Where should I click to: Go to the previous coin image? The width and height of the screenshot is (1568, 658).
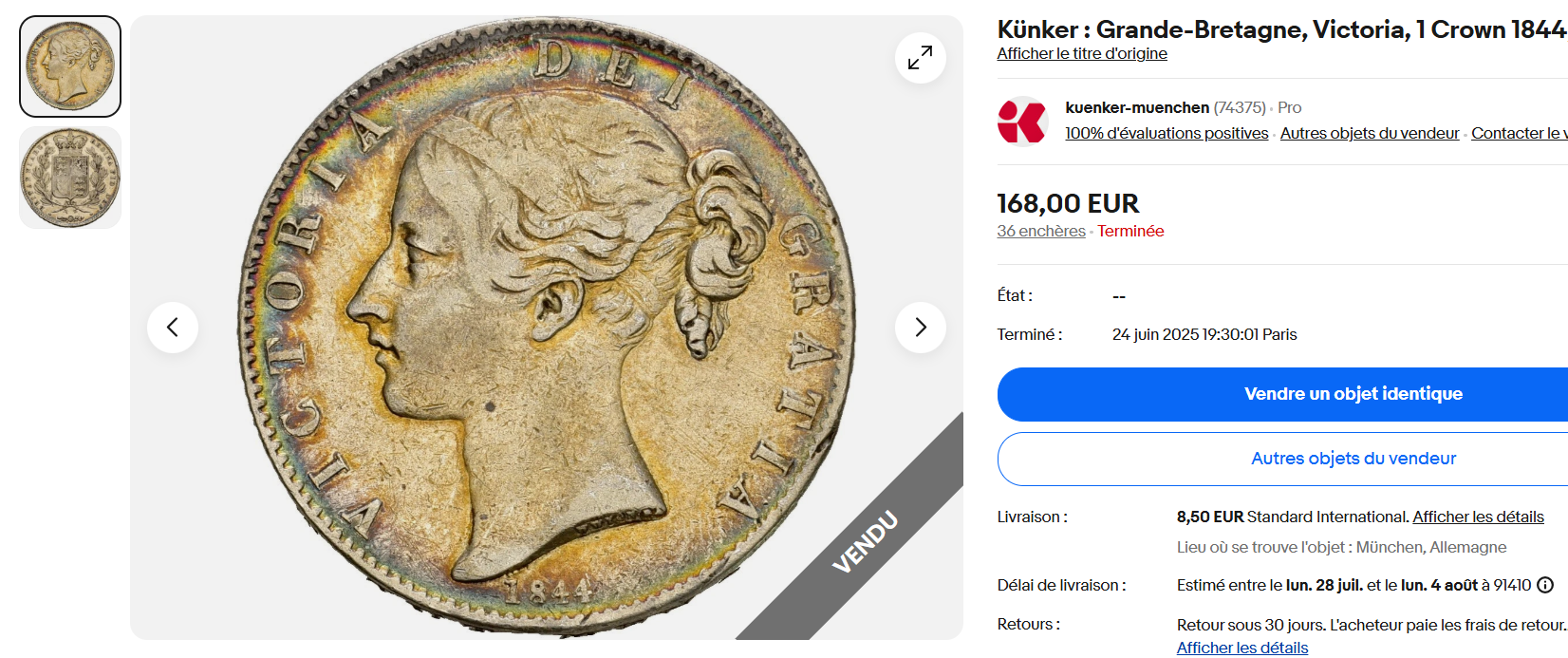click(x=173, y=328)
